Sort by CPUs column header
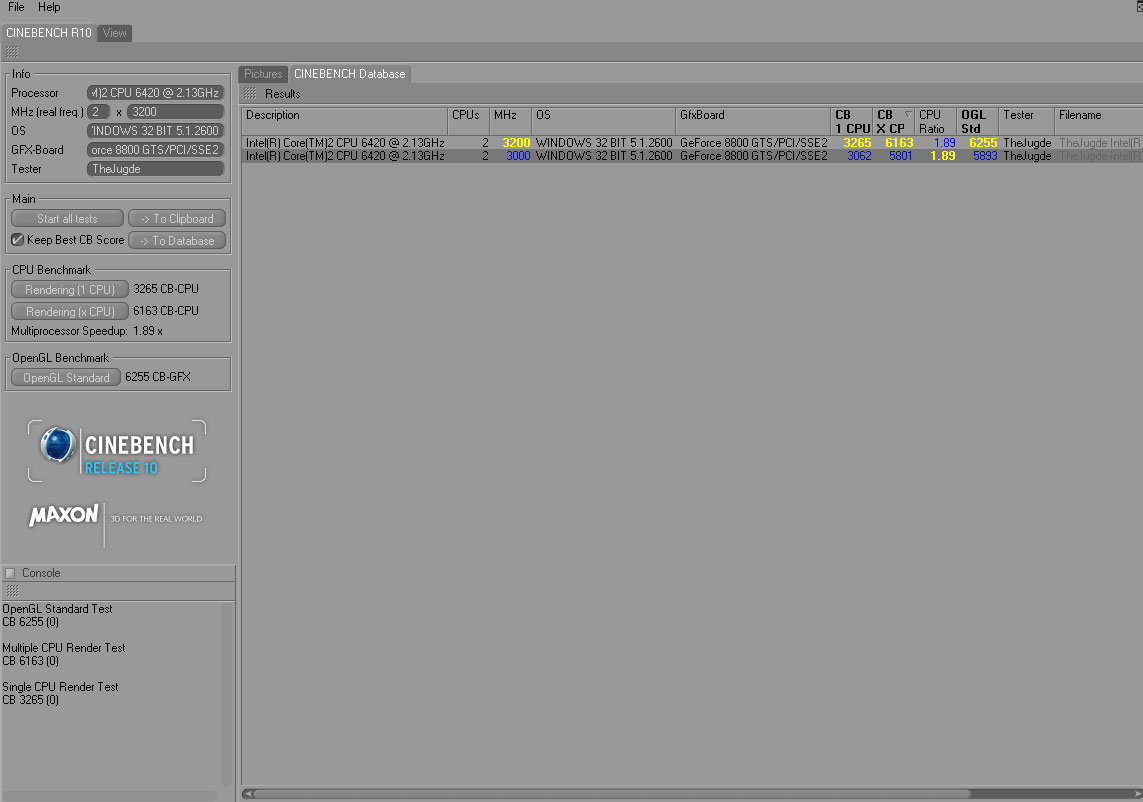 click(468, 121)
